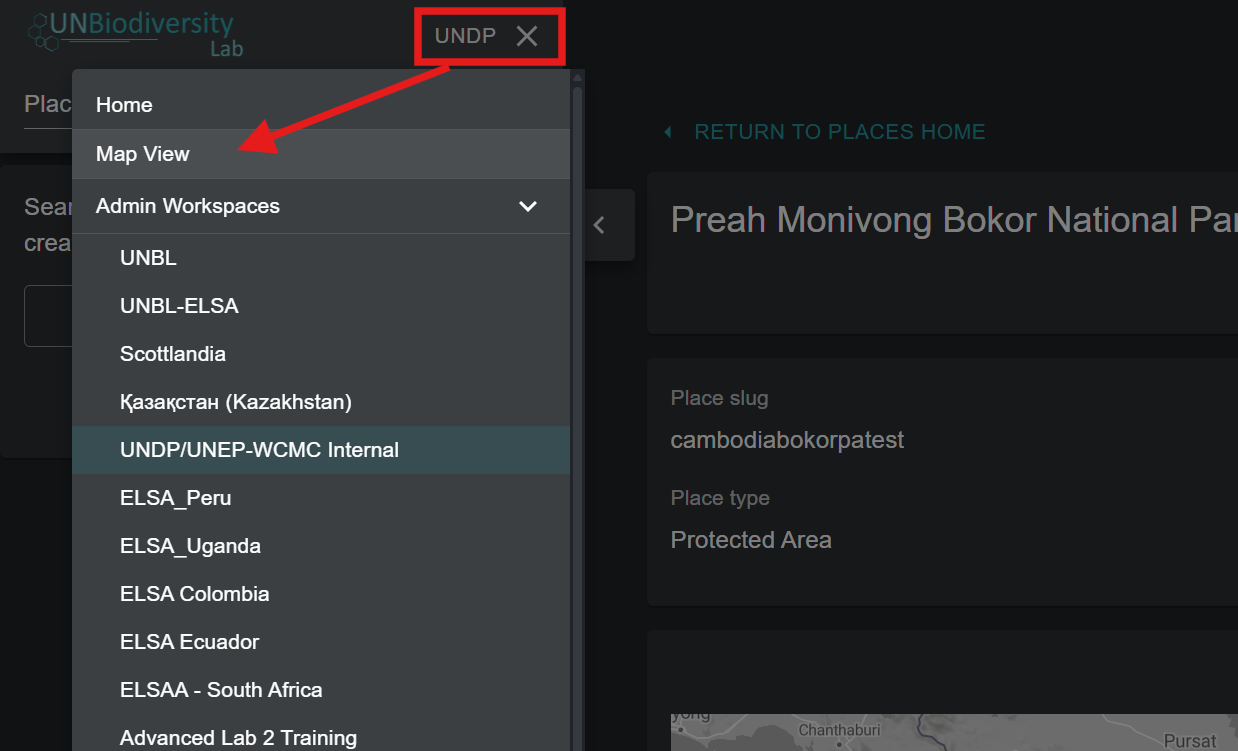Select UNDP/UNEP-WCMC Internal workspace
Screen dimensions: 1238x751
pos(259,450)
